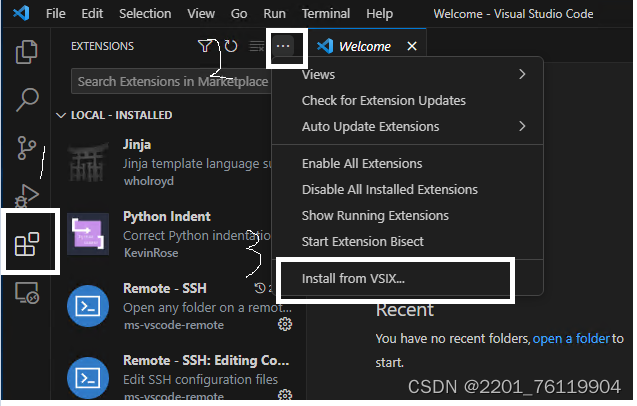Viewport: 637px width, 406px height.
Task: Open the Explorer view in activity bar
Action: pos(26,52)
